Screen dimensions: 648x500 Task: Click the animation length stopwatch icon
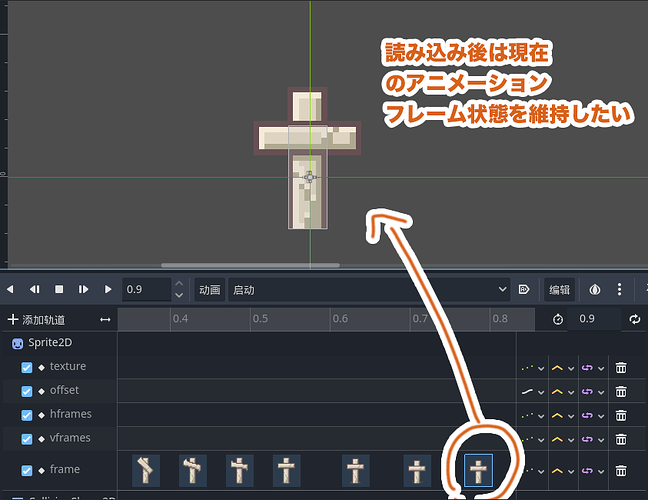pos(560,319)
